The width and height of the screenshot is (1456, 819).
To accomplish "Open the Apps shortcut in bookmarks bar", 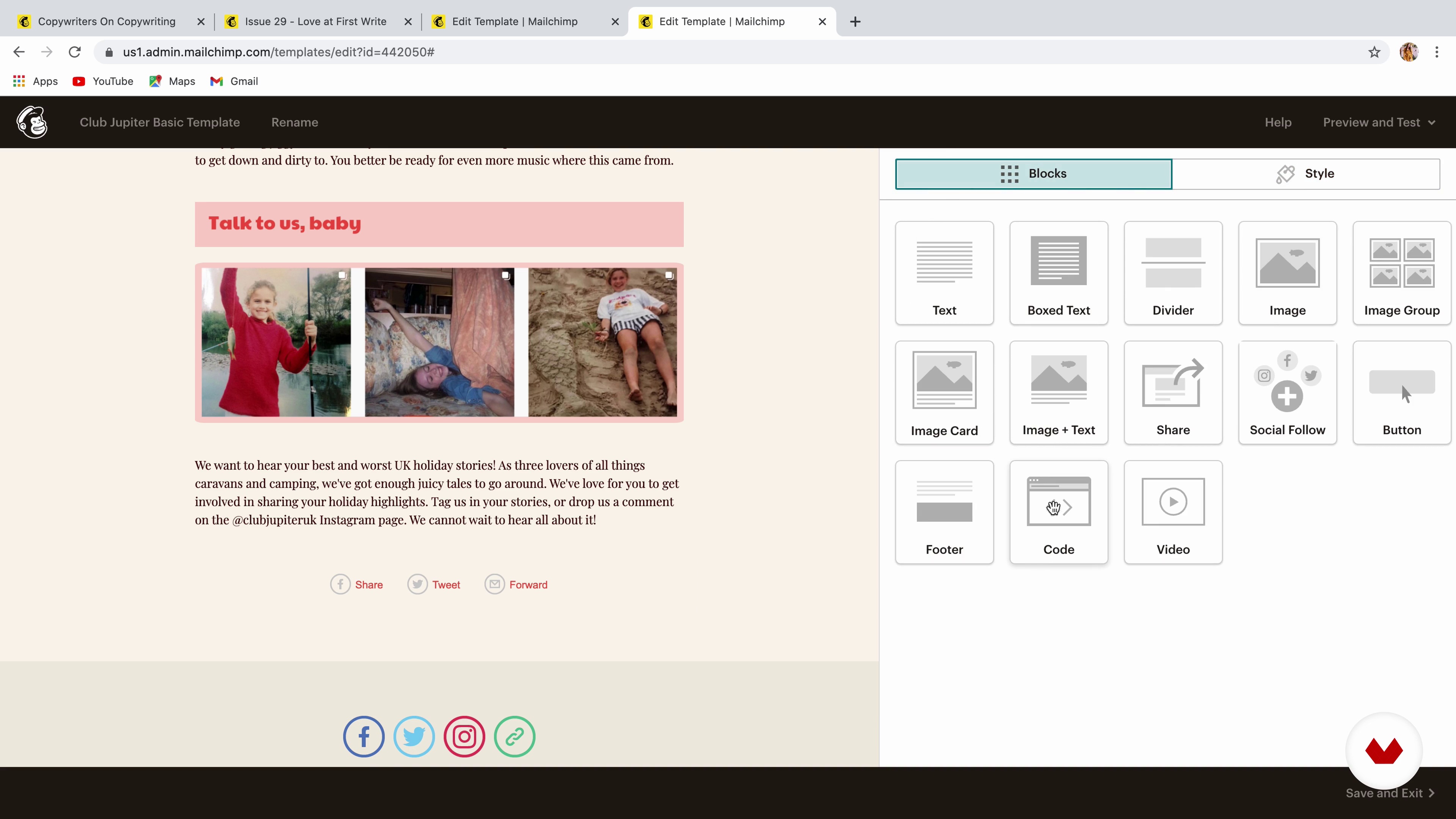I will point(35,82).
